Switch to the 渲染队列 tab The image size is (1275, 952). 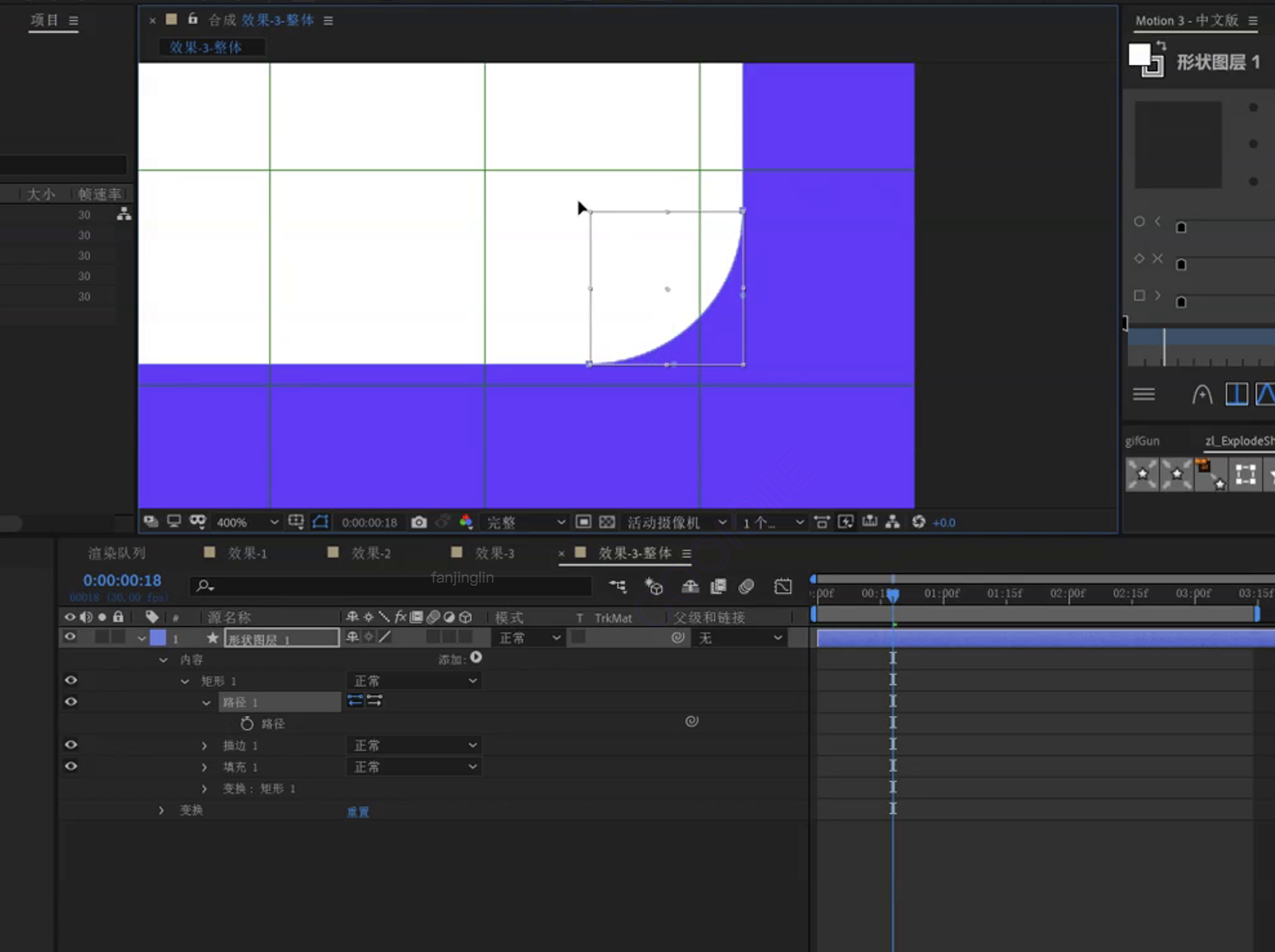(x=117, y=553)
